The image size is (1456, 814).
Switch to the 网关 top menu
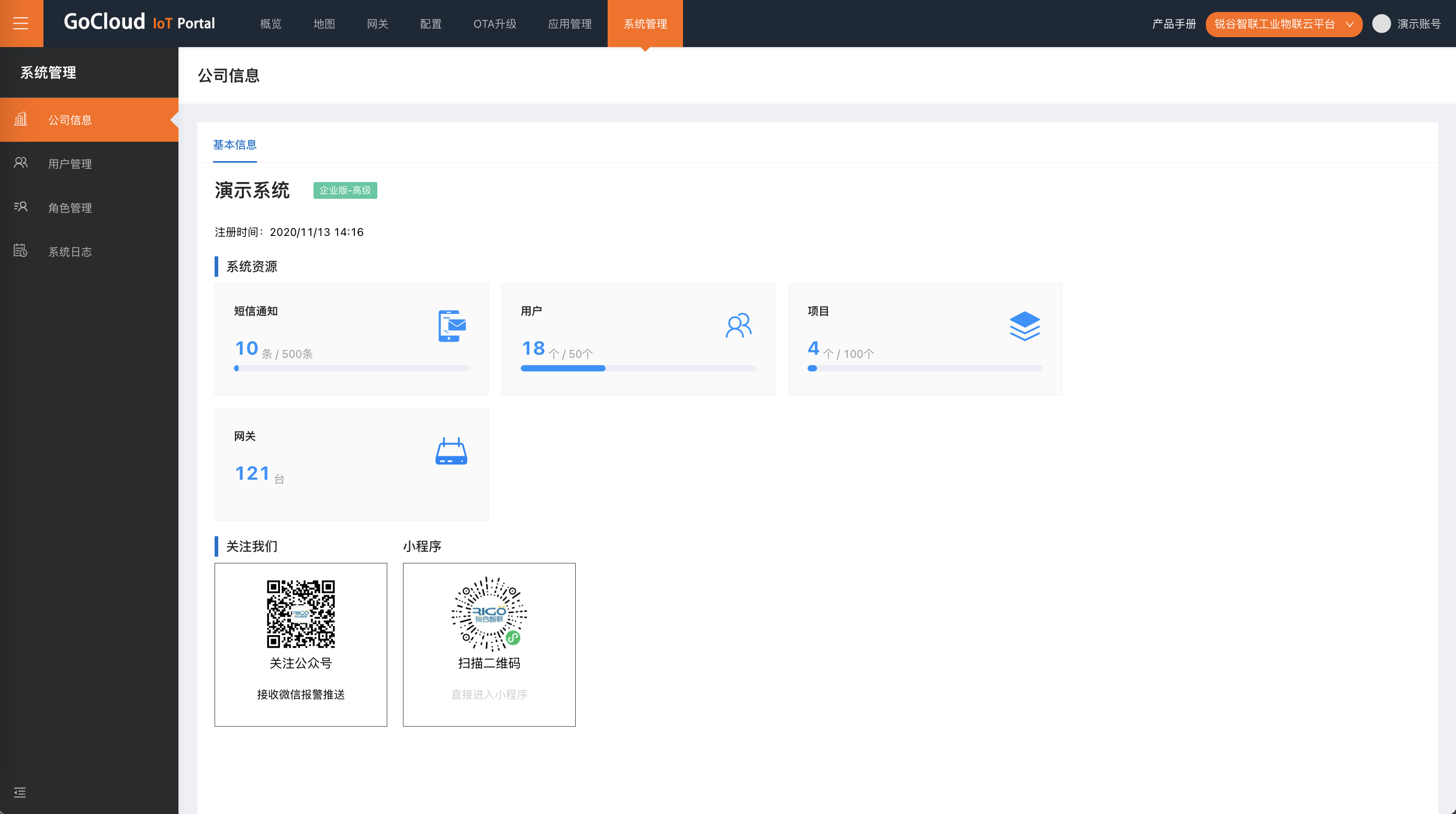[x=377, y=24]
